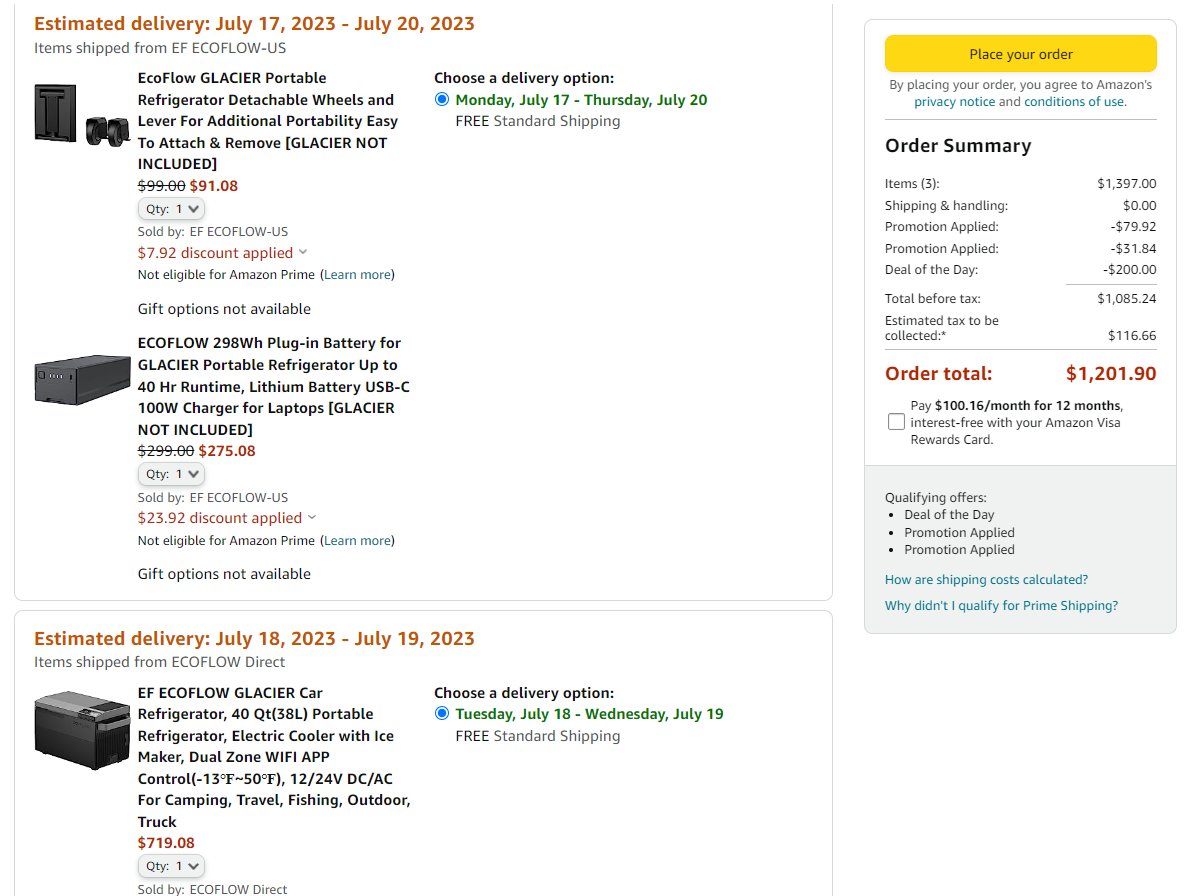Screen dimensions: 1188x896
Task: Click the $719.08 refrigerator price
Action: pyautogui.click(x=166, y=843)
